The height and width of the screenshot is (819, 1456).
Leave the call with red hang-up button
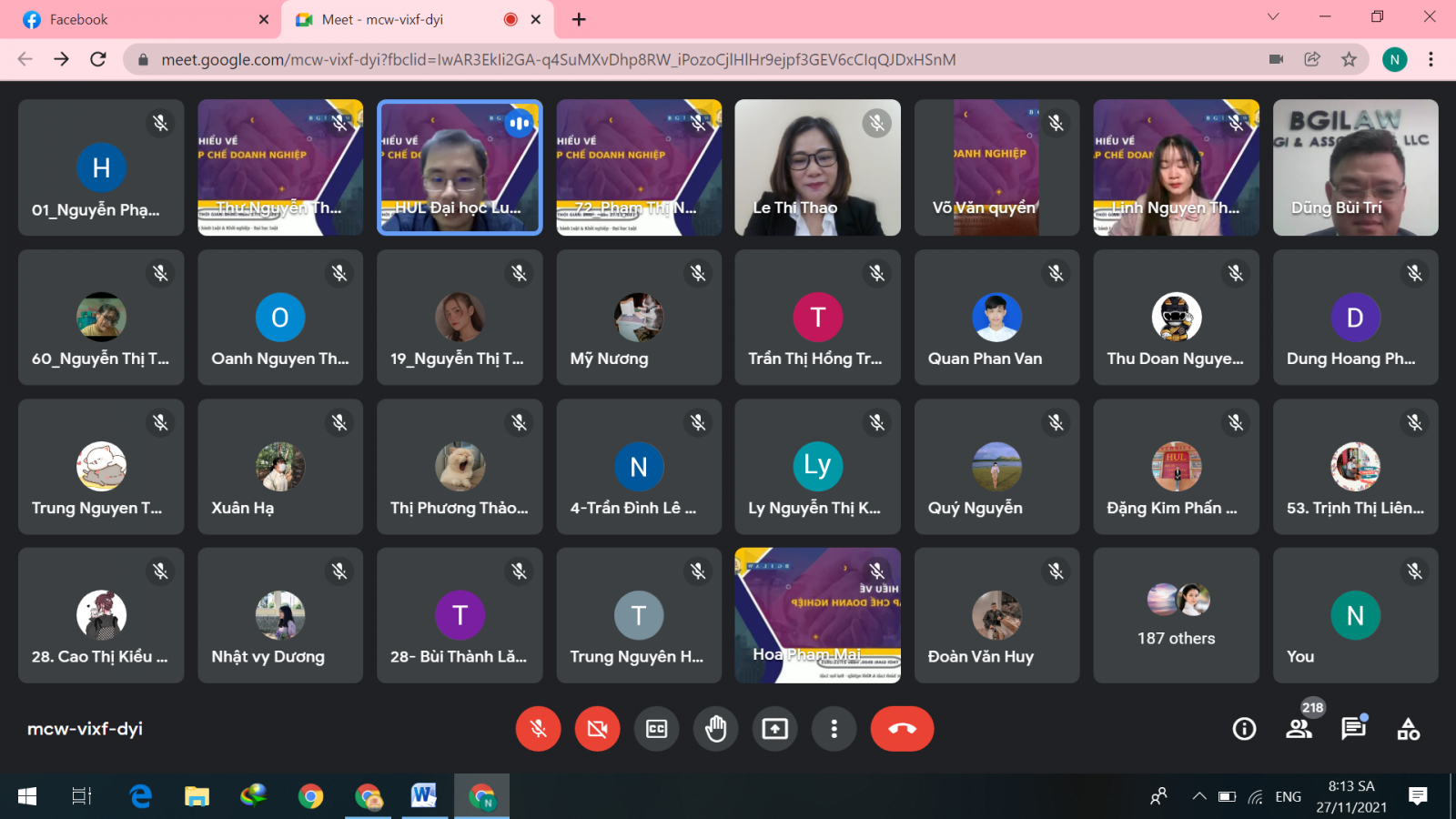(x=902, y=729)
